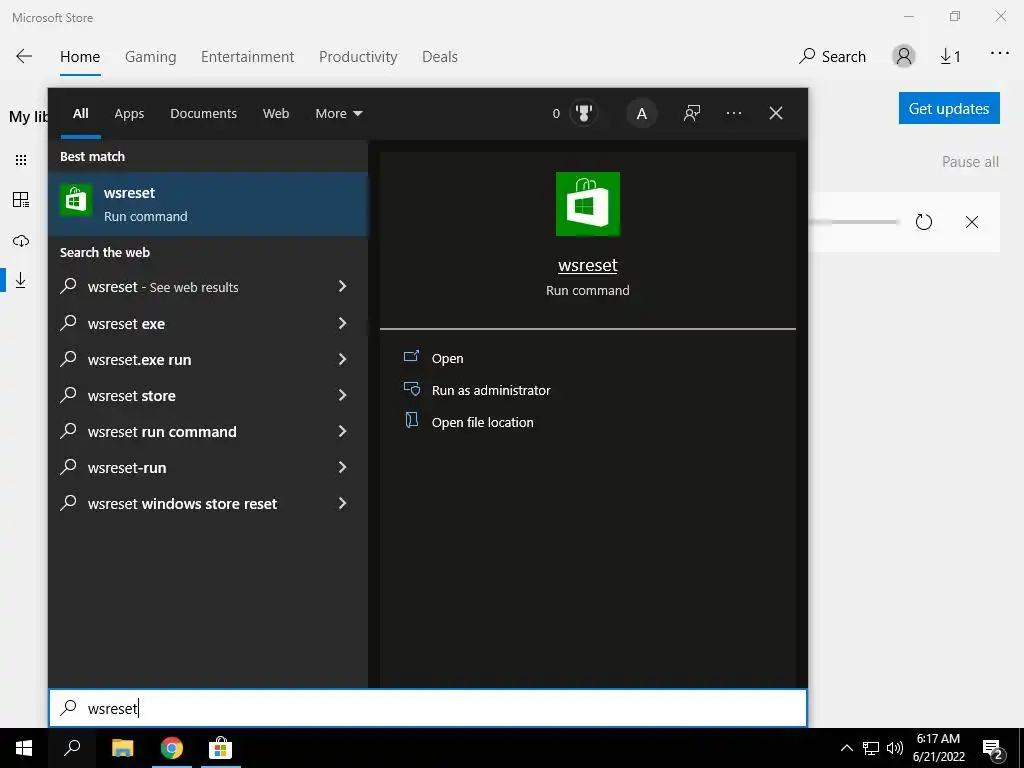The image size is (1024, 768).
Task: Click the Microsoft Store taskbar icon
Action: [x=221, y=748]
